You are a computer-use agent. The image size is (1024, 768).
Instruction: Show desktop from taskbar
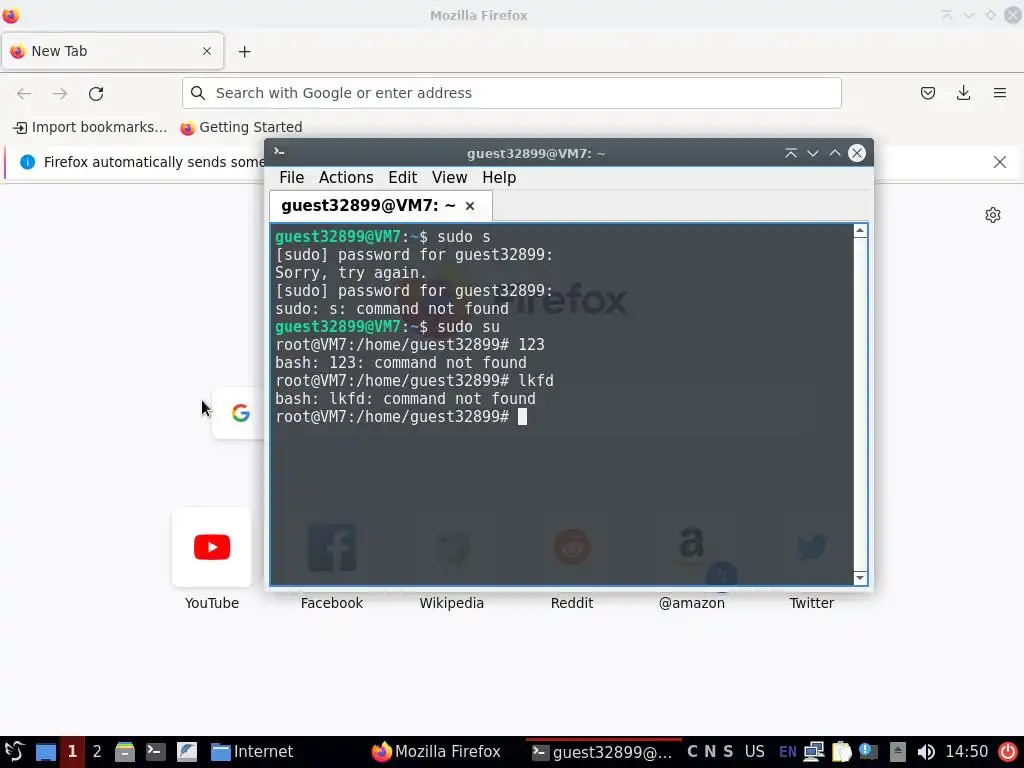[46, 752]
